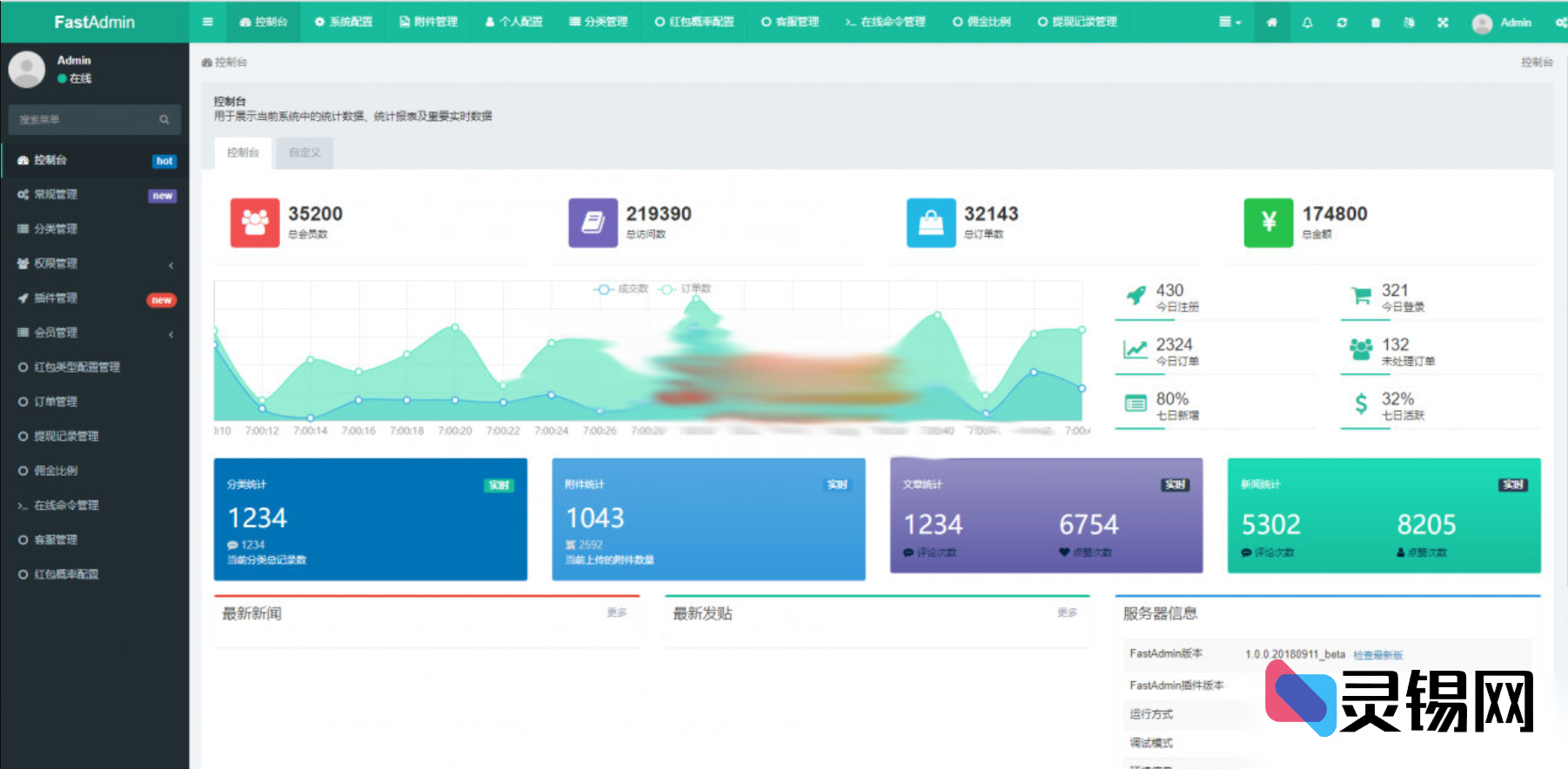Click the hamburger sidebar toggle icon
The image size is (1568, 769).
[207, 22]
